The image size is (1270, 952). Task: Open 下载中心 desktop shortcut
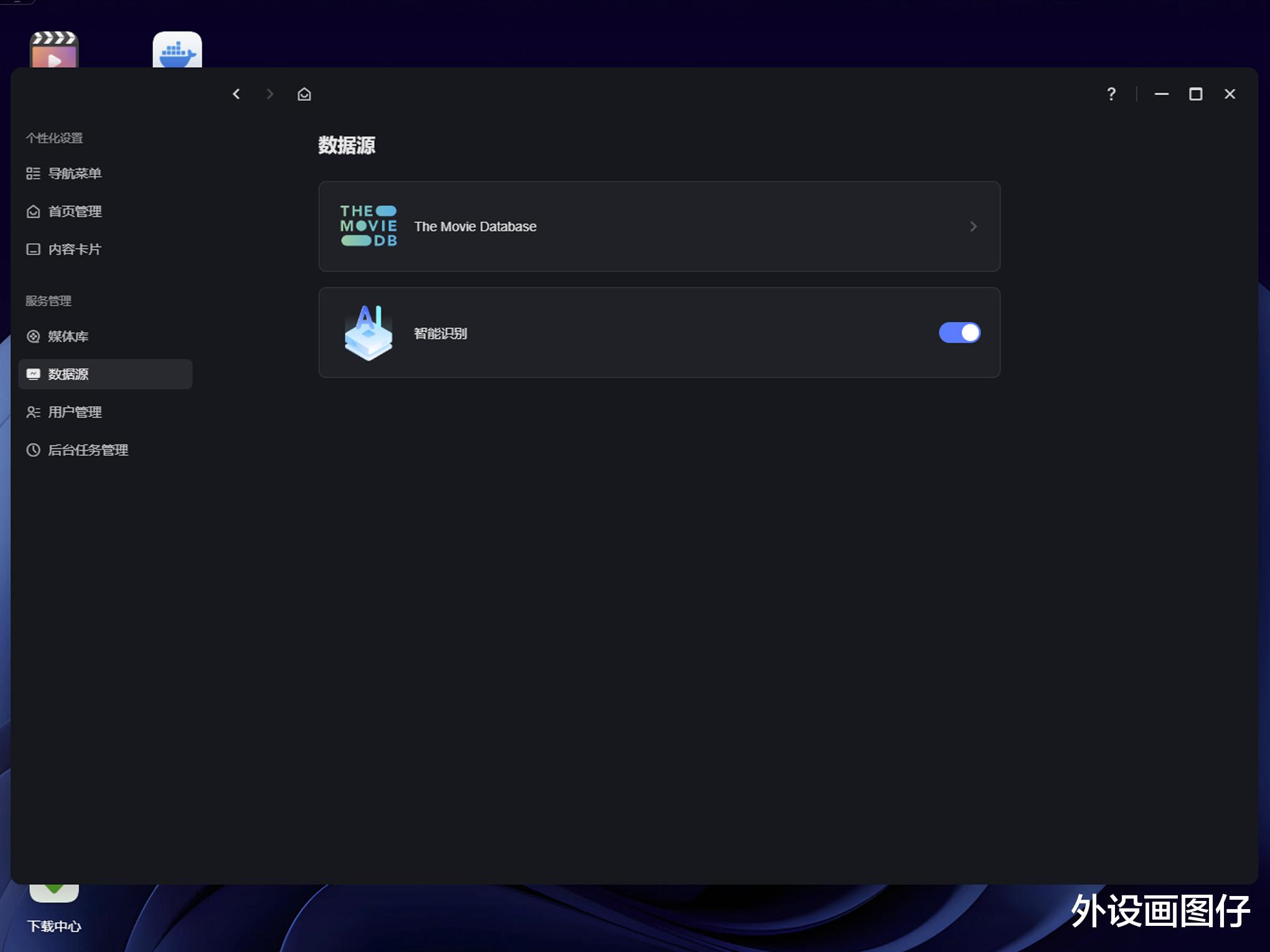(x=54, y=925)
